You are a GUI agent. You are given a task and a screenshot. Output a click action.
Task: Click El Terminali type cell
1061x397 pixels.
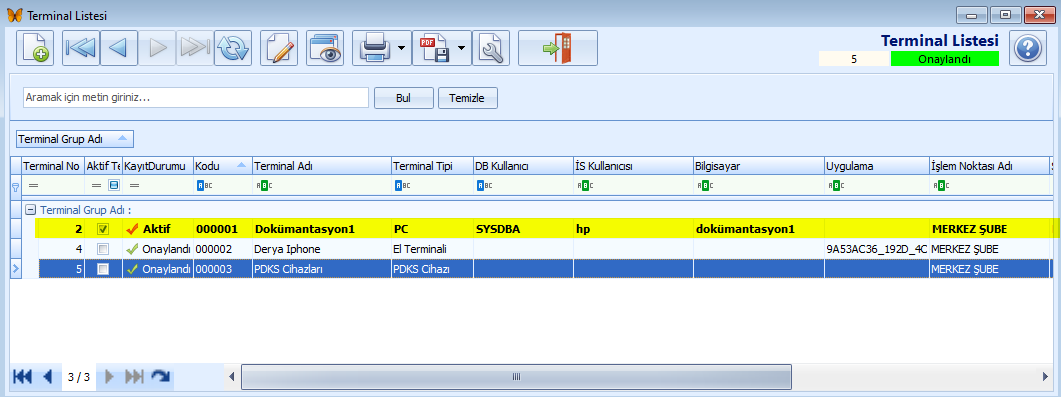point(432,249)
